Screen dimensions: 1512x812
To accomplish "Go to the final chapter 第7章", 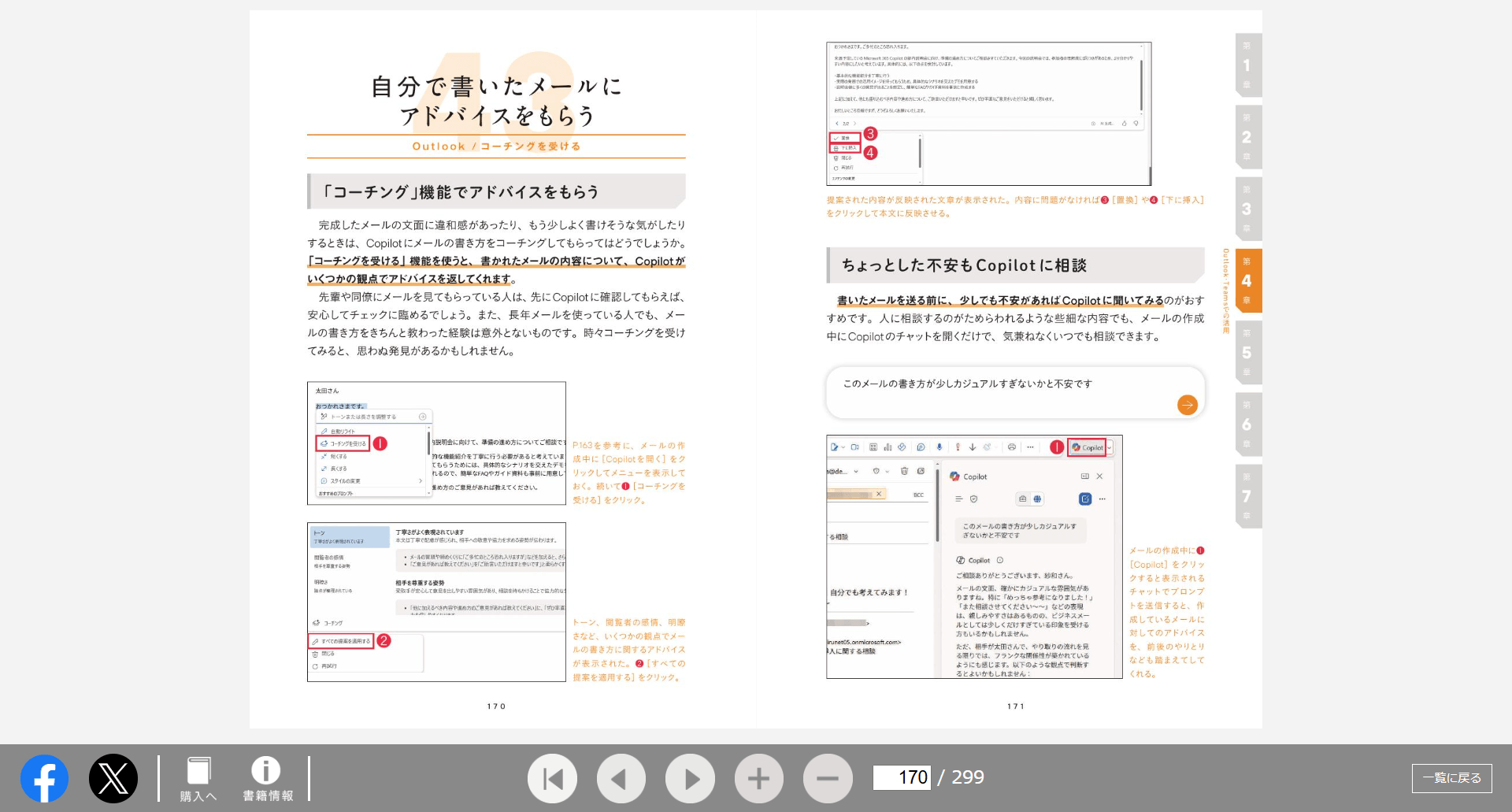I will coord(1247,495).
